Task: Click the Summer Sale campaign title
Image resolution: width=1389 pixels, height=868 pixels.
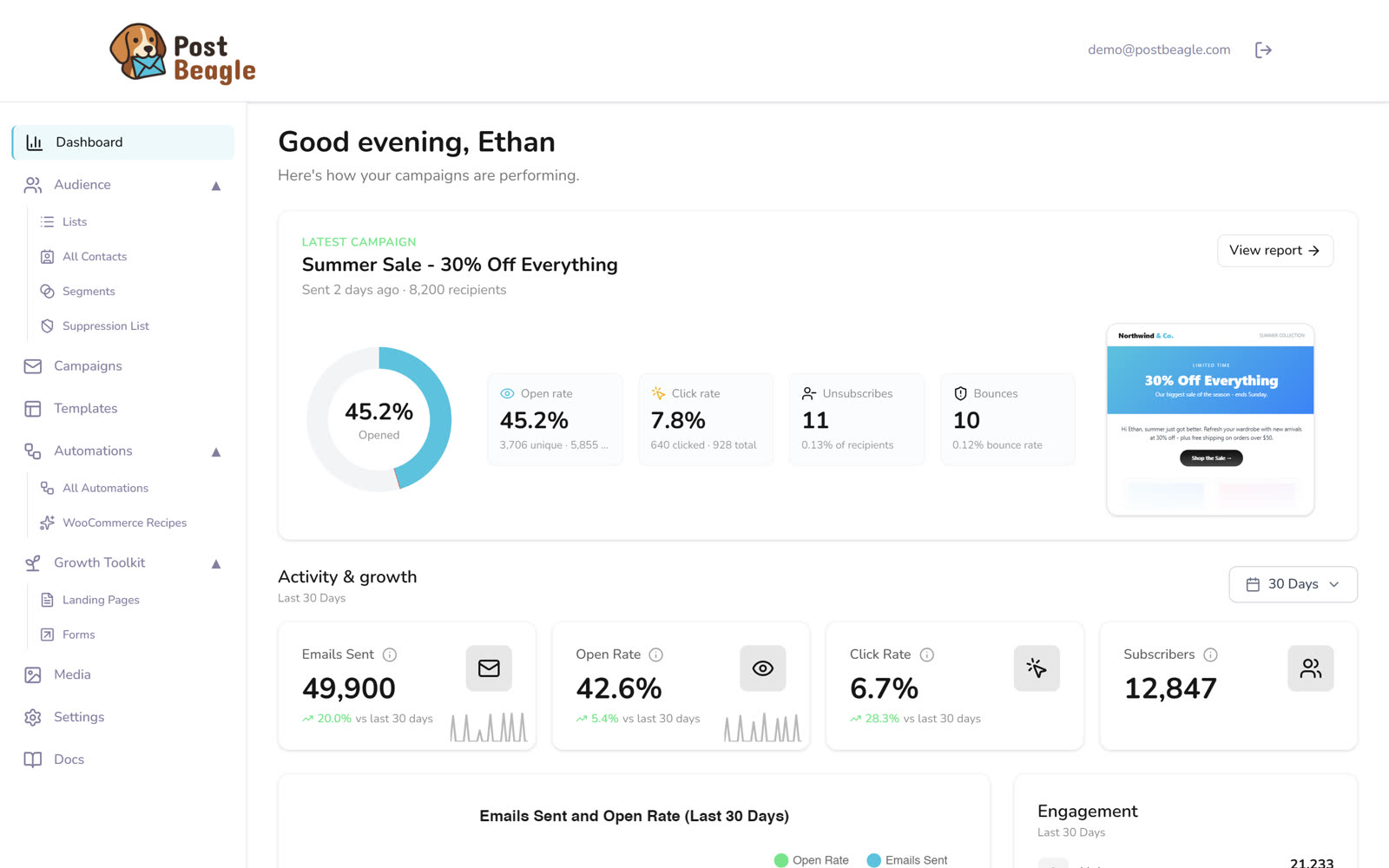Action: click(x=460, y=266)
